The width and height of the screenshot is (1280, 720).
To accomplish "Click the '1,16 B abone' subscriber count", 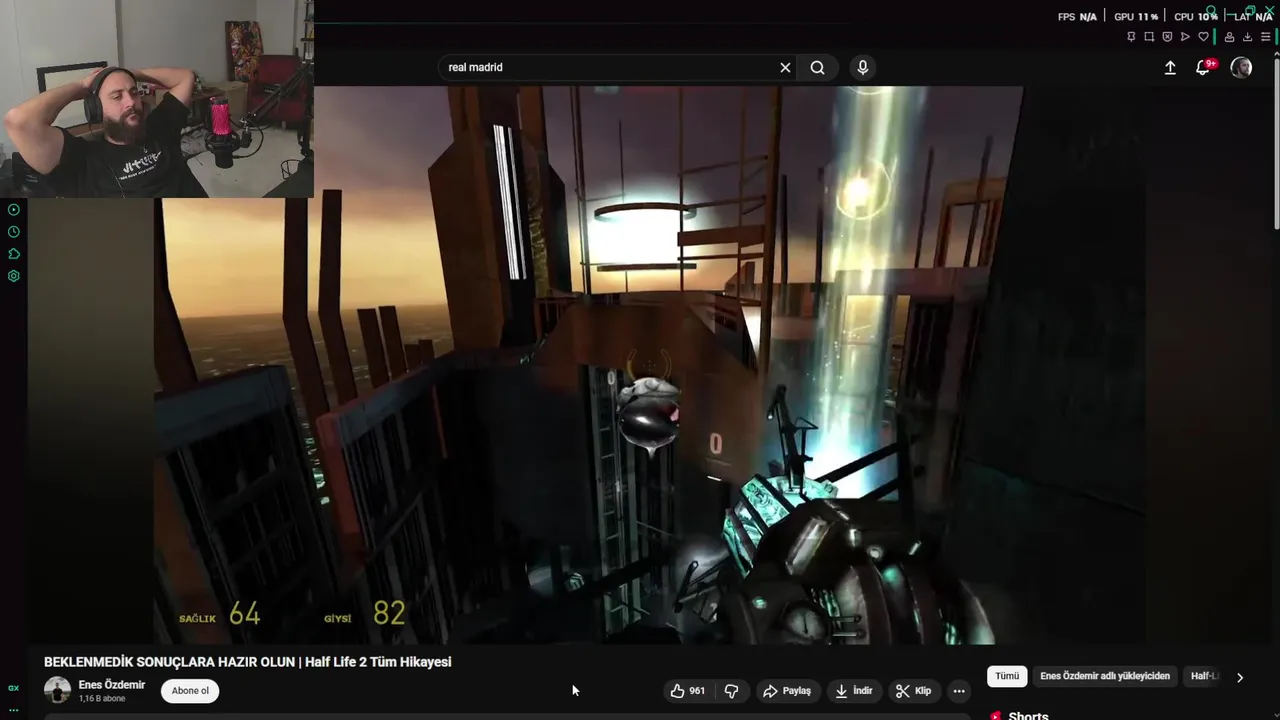I will click(102, 699).
